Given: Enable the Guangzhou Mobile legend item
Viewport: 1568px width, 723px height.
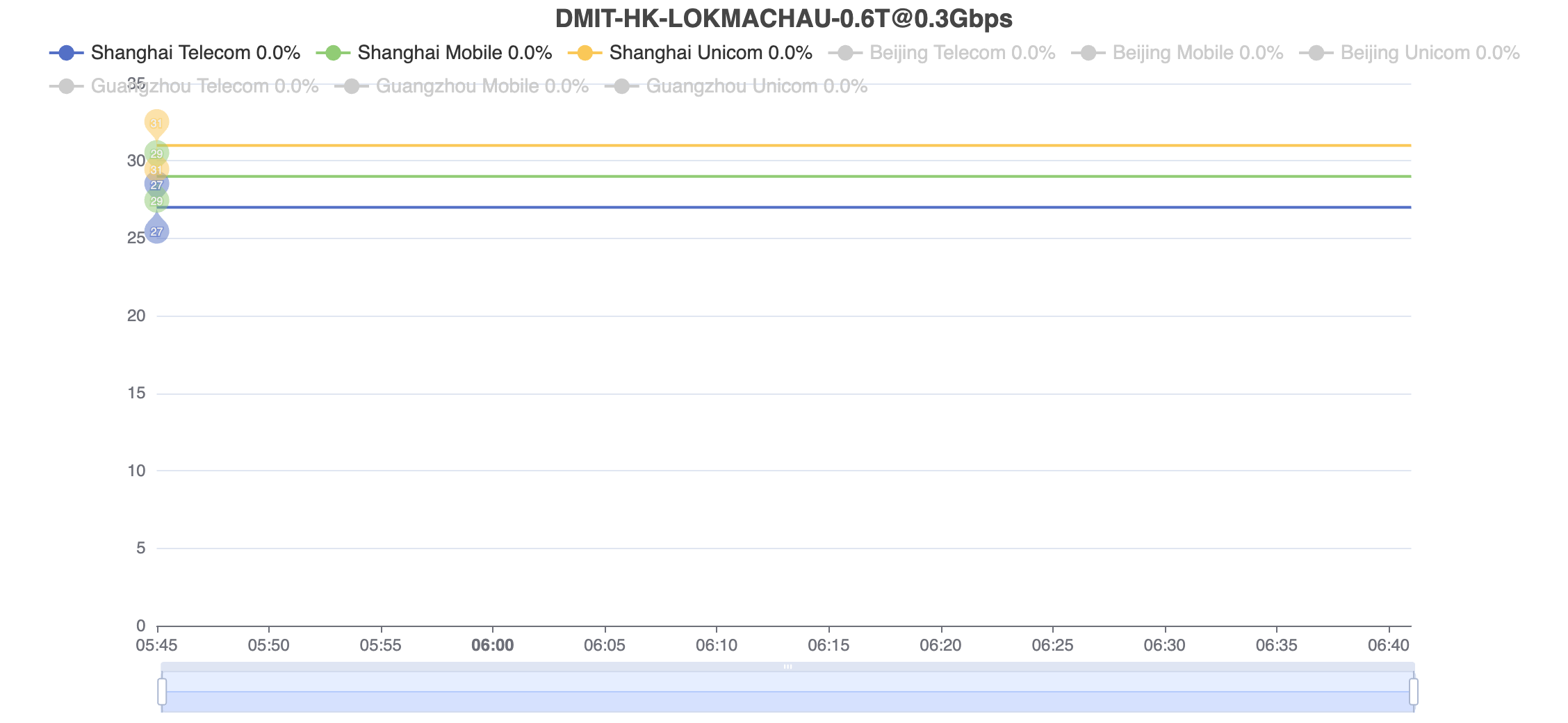Looking at the screenshot, I should (462, 86).
